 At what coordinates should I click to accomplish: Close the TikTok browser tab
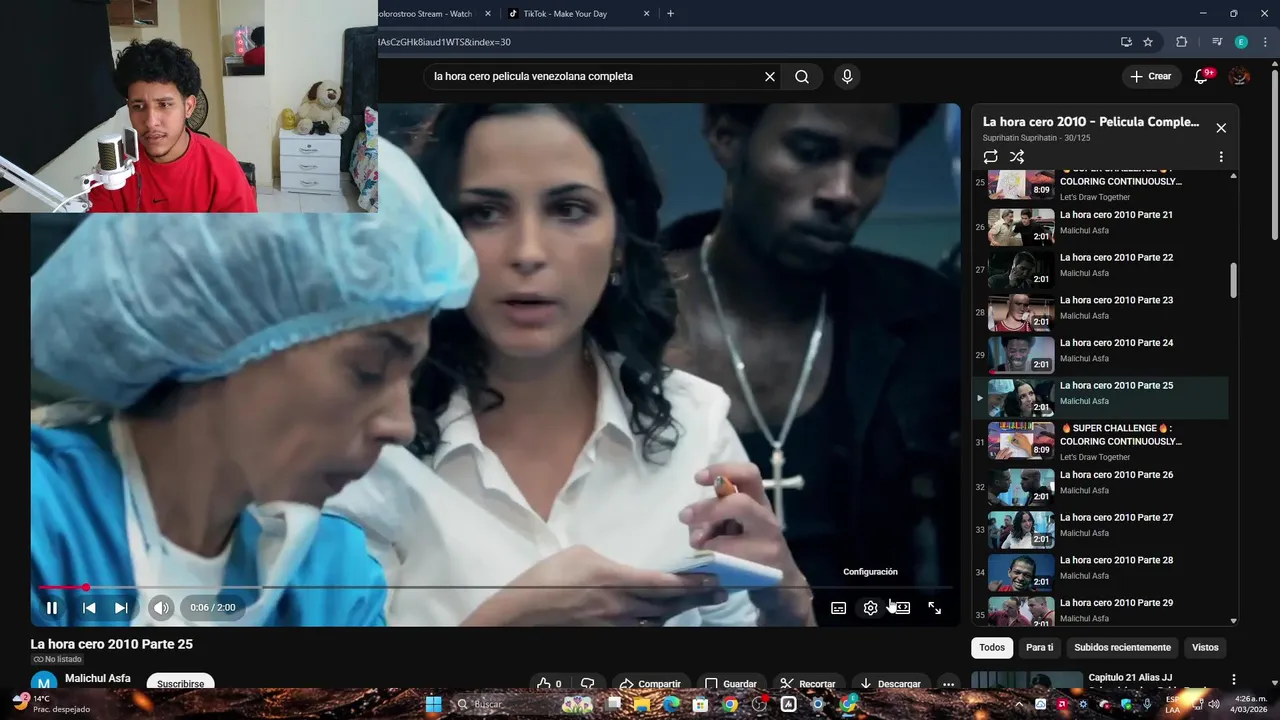point(646,14)
